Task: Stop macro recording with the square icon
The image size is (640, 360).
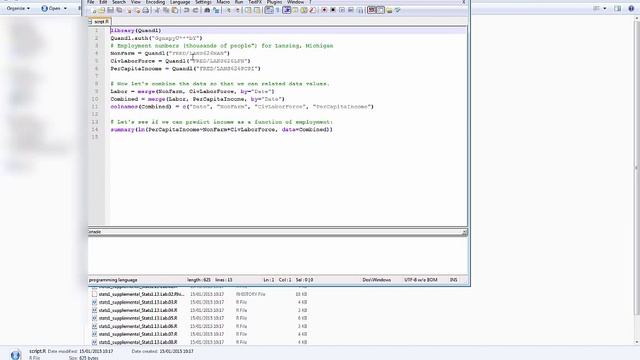Action: 333,10
